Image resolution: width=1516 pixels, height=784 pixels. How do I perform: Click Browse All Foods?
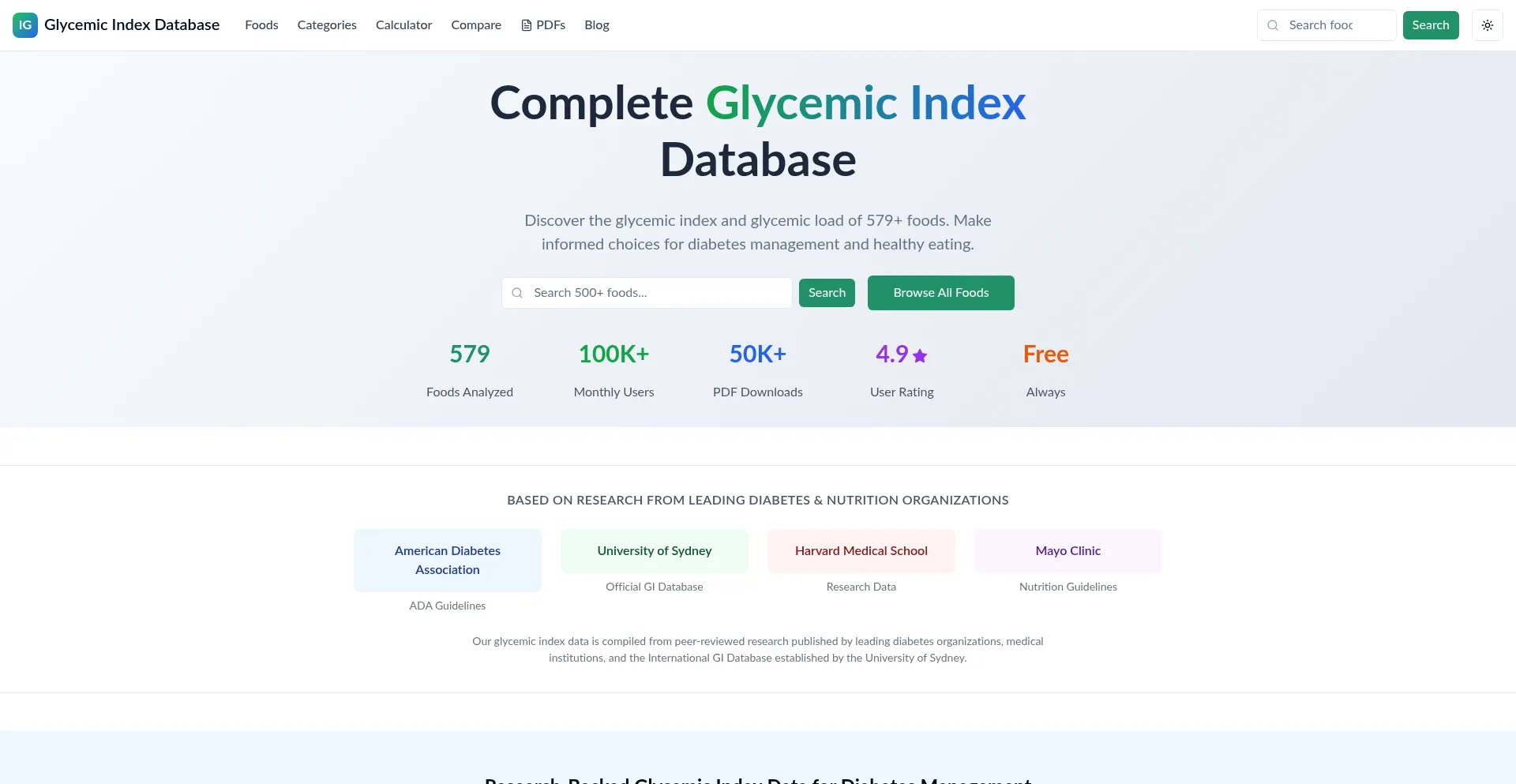click(940, 293)
